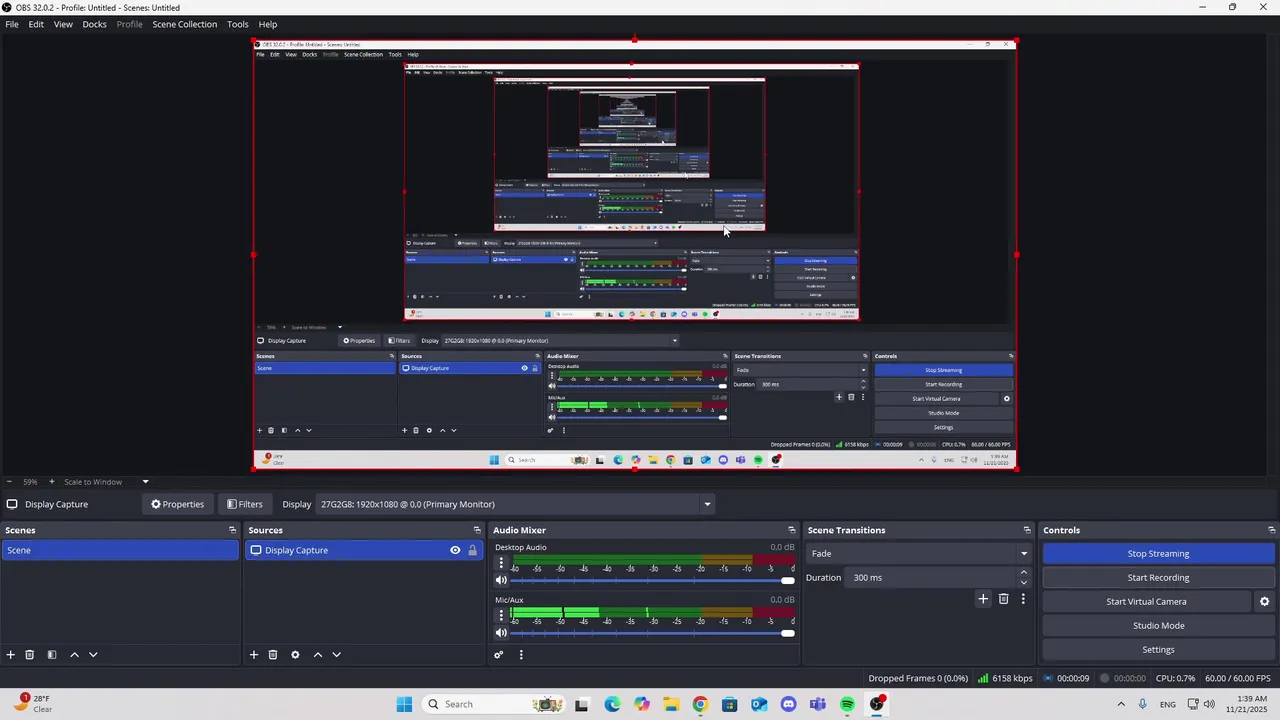Open File Explorer from the taskbar
This screenshot has height=720, width=1280.
click(x=670, y=704)
